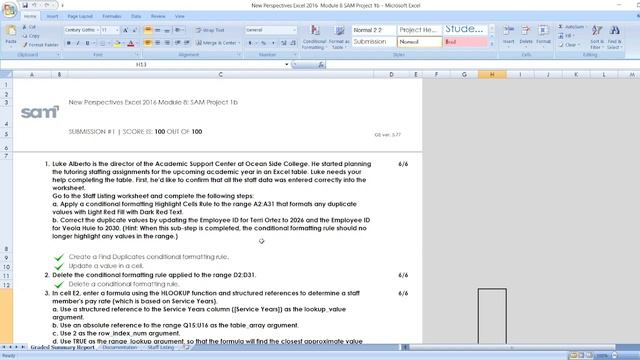Toggle Bottom Align for cell contents
Screen dimensions: 640x360
[x=167, y=30]
